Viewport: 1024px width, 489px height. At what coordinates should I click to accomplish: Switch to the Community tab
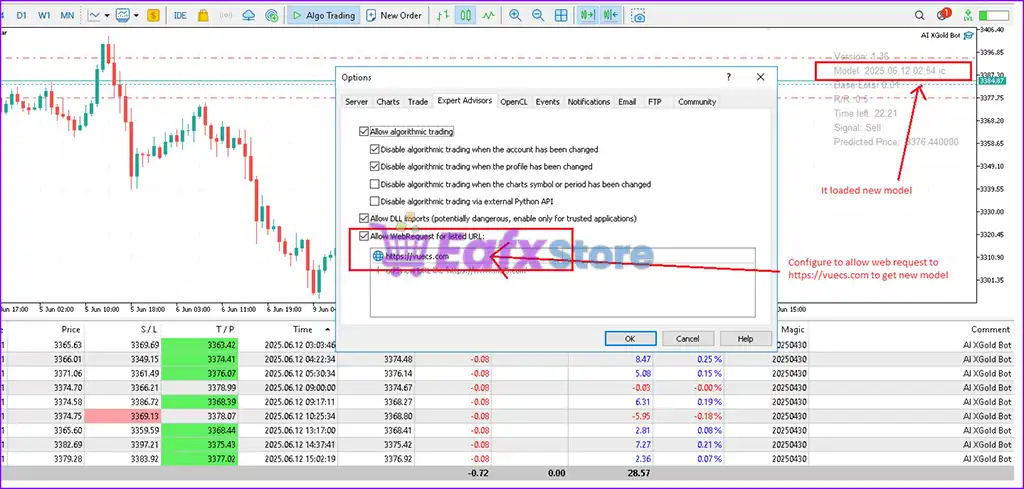pos(697,102)
